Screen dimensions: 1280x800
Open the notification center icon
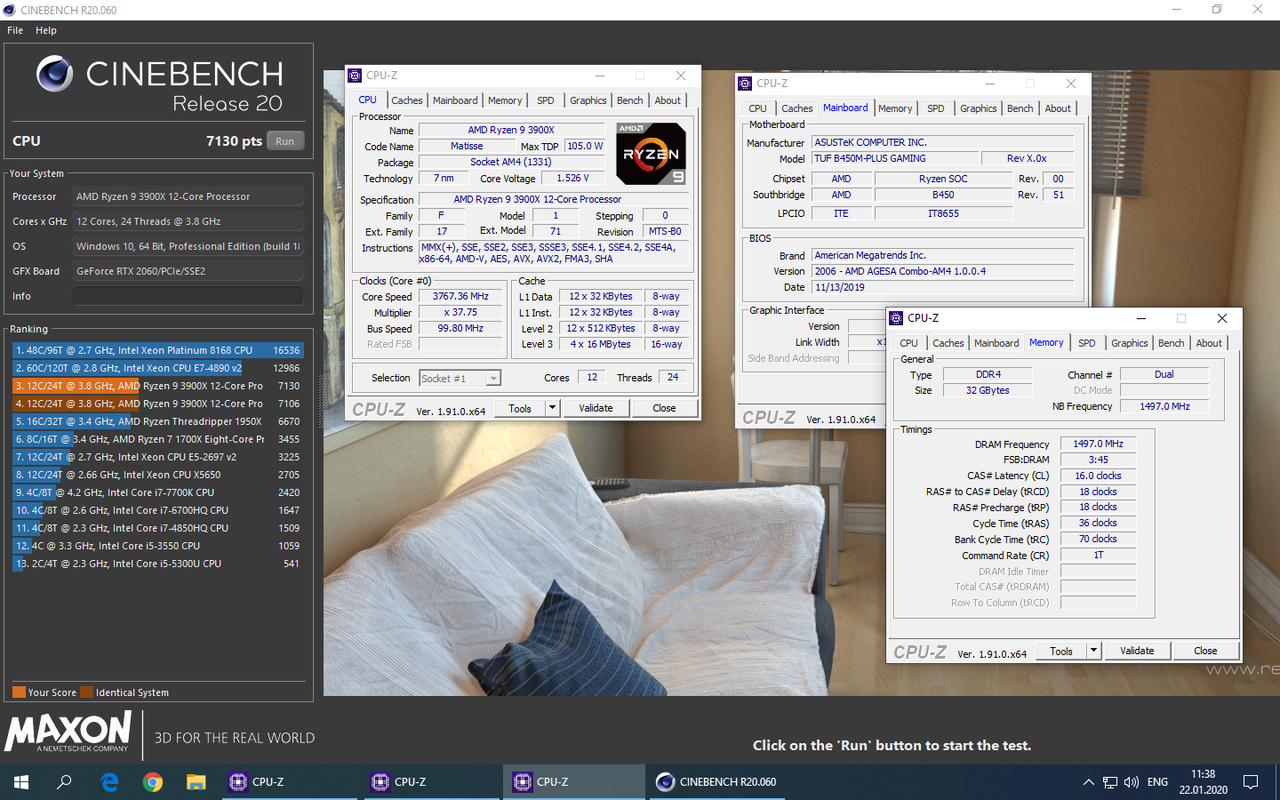click(1250, 781)
